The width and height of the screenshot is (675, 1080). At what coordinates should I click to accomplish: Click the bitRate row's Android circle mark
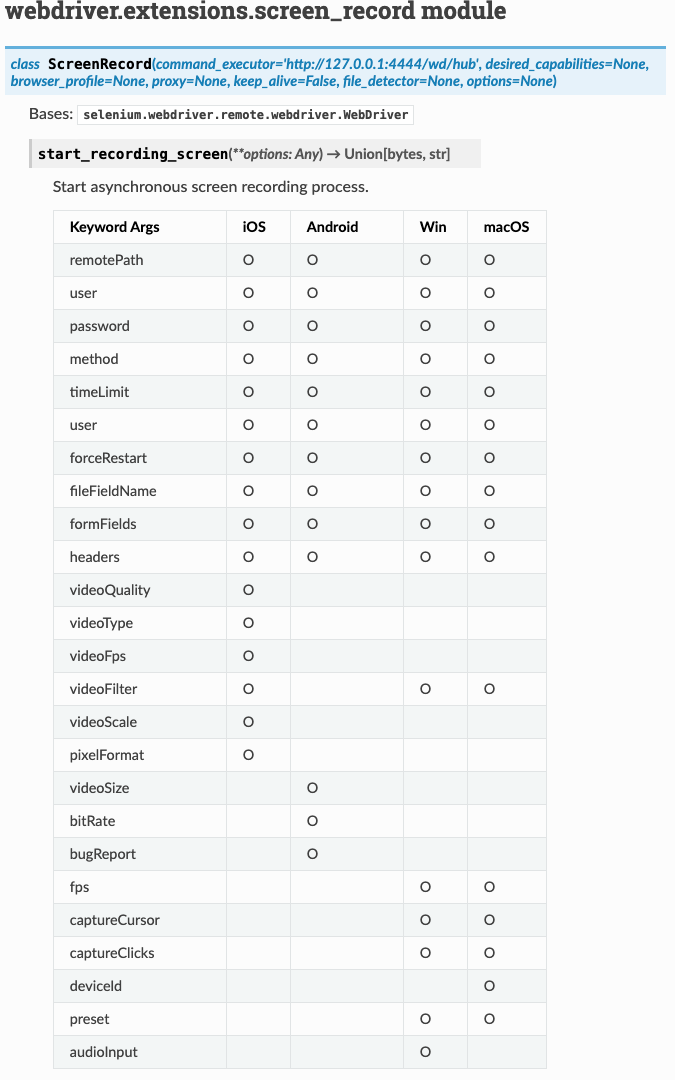312,821
